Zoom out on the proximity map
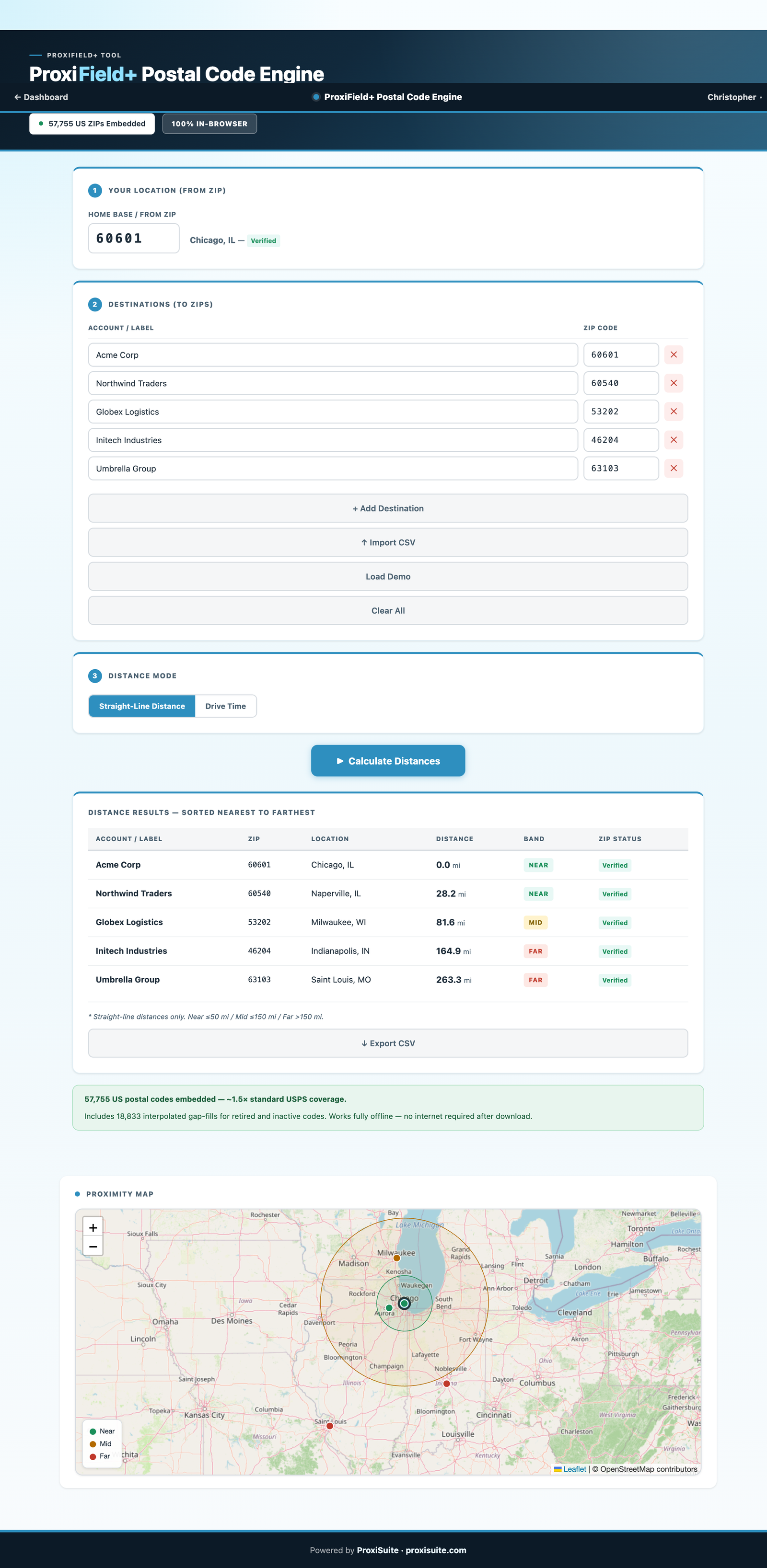This screenshot has width=767, height=1568. tap(93, 1246)
